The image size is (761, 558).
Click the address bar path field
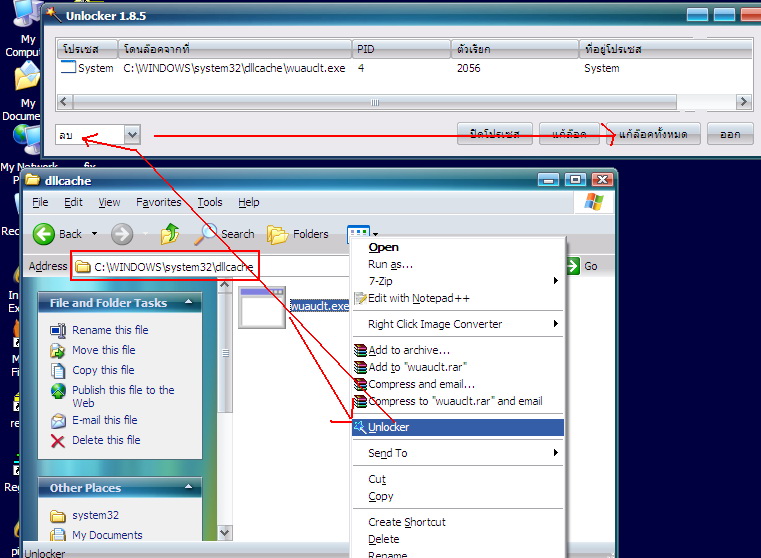point(210,266)
